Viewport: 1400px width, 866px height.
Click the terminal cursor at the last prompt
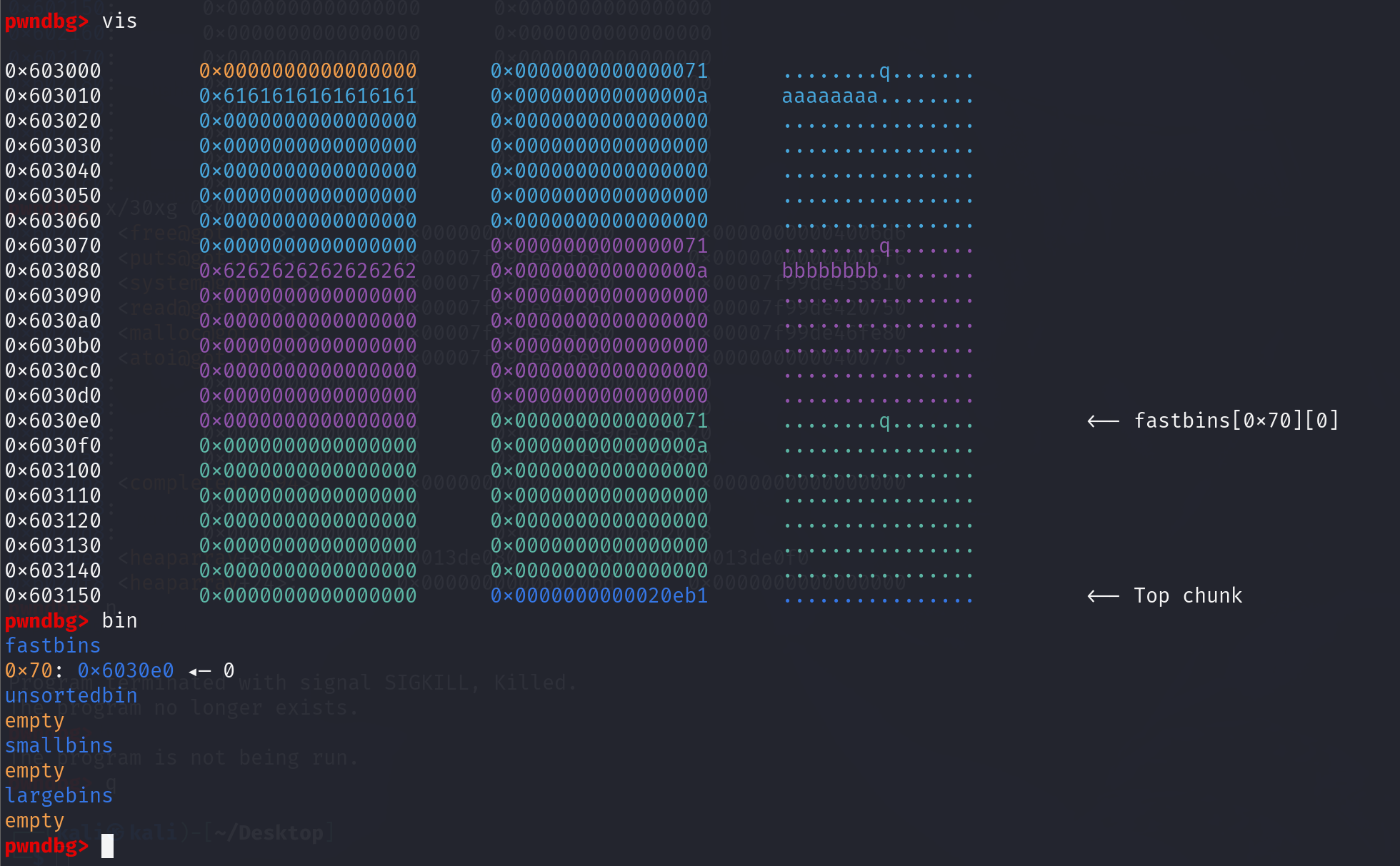(107, 846)
